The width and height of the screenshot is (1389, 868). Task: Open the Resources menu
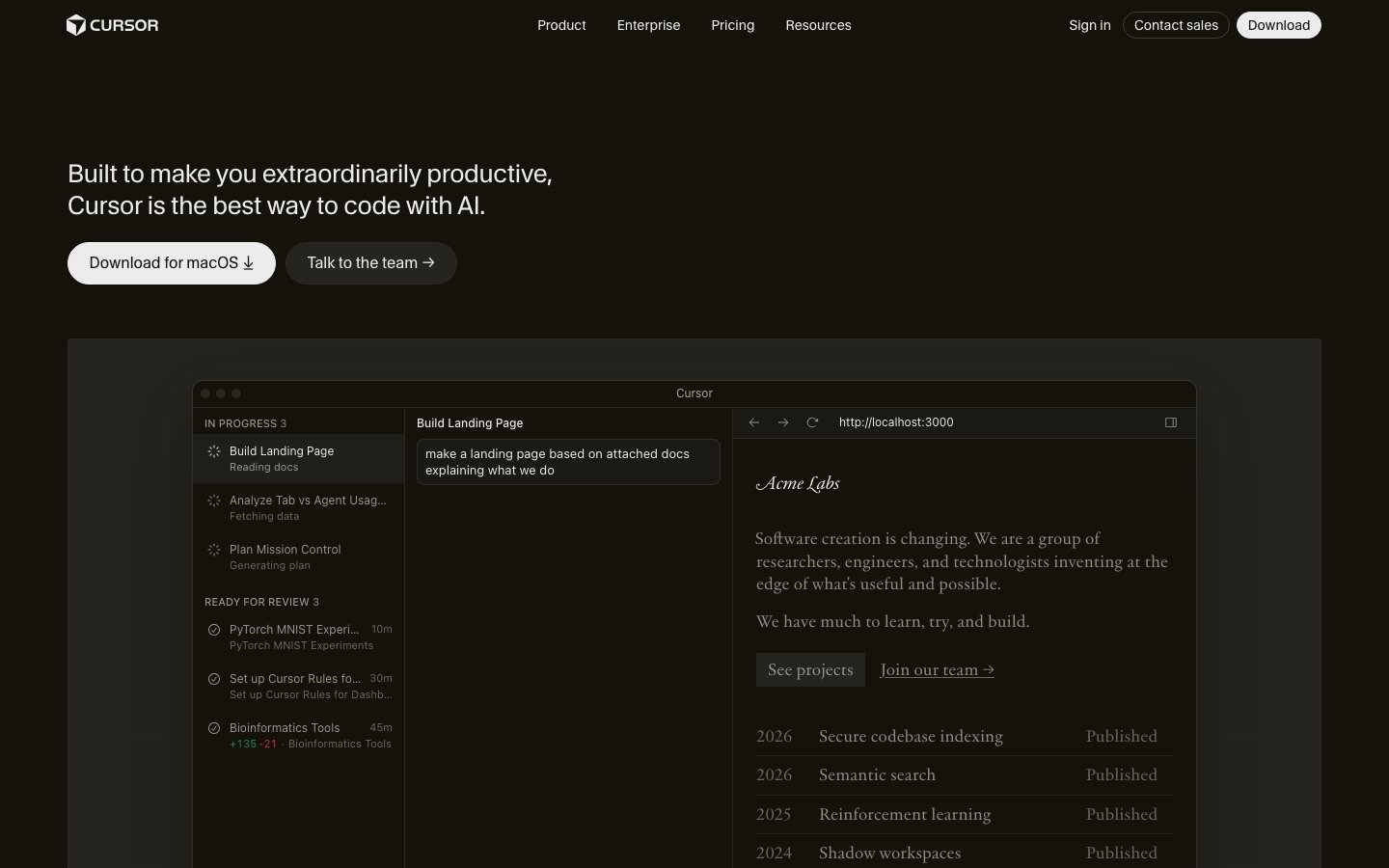click(818, 25)
